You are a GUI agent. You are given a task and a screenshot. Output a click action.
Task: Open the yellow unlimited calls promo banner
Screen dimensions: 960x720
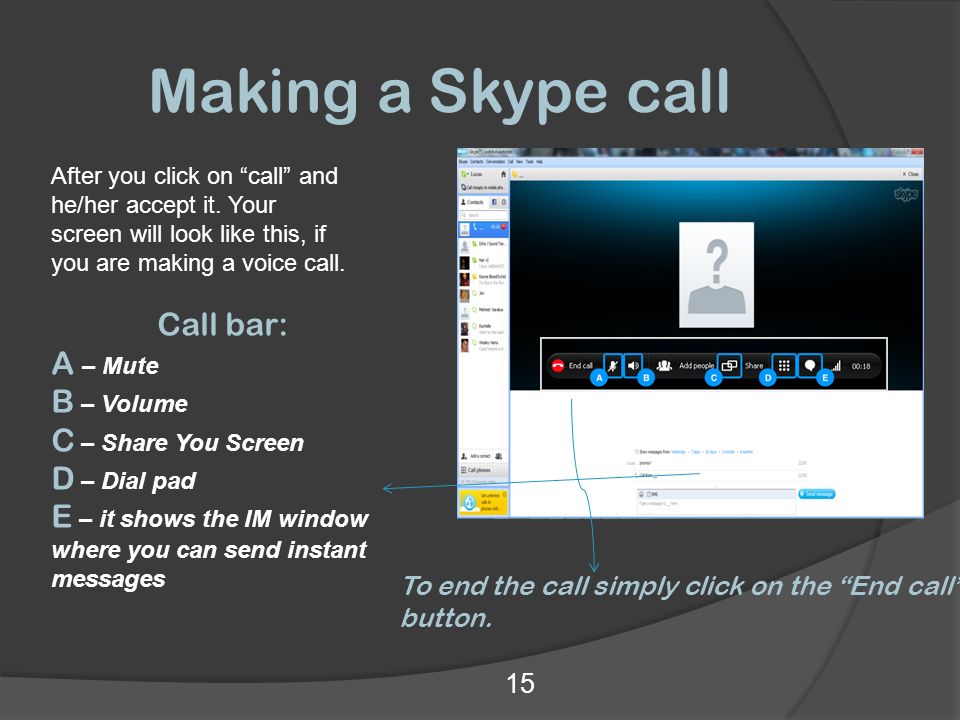click(x=483, y=503)
